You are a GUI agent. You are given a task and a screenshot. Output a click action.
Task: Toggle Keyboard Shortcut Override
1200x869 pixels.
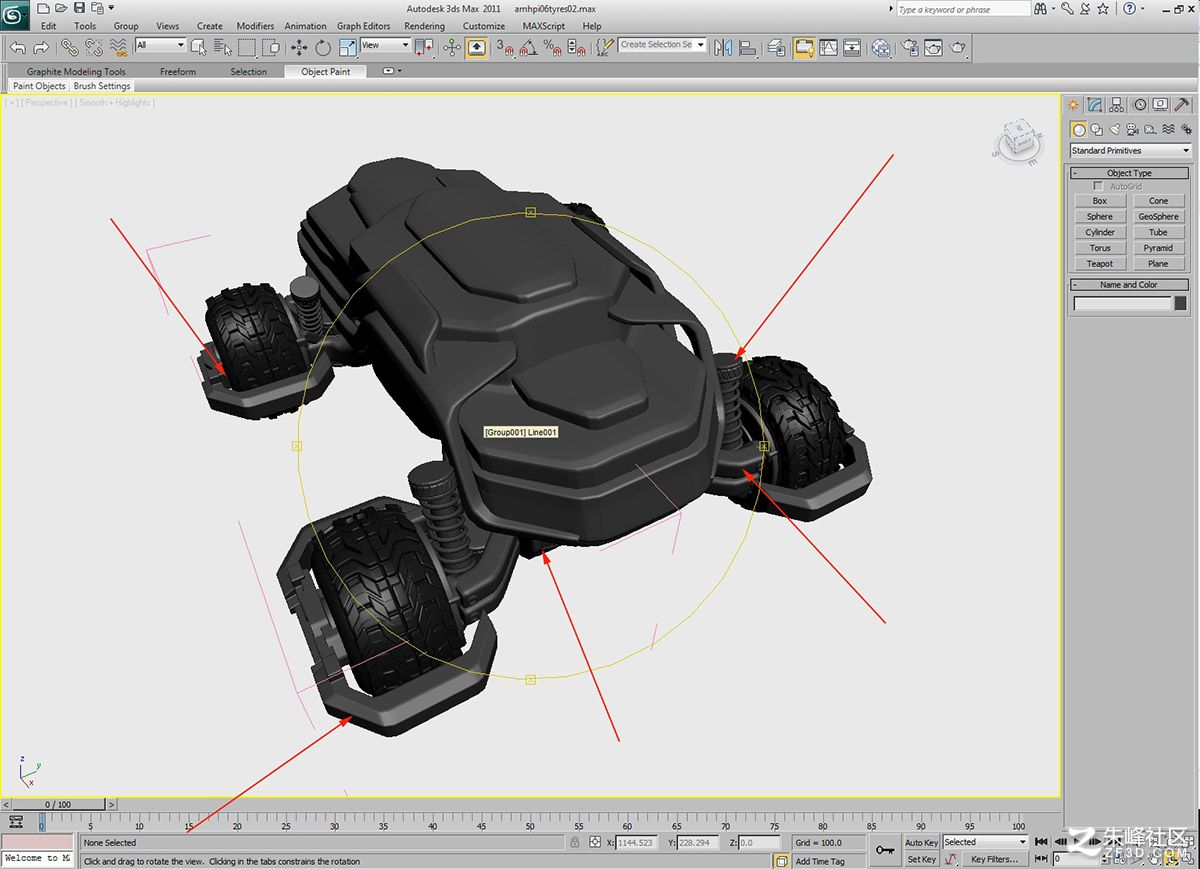(477, 47)
